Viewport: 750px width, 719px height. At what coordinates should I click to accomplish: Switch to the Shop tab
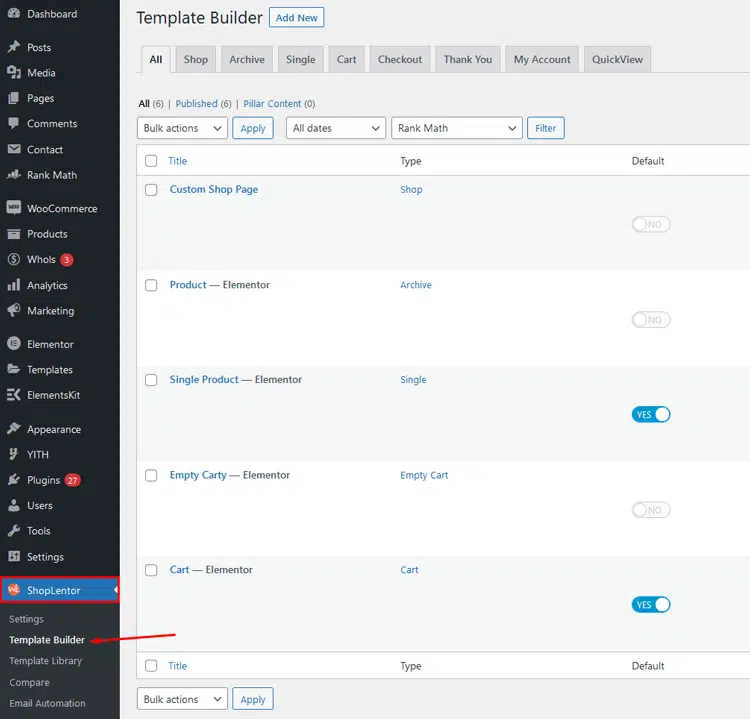(x=196, y=59)
